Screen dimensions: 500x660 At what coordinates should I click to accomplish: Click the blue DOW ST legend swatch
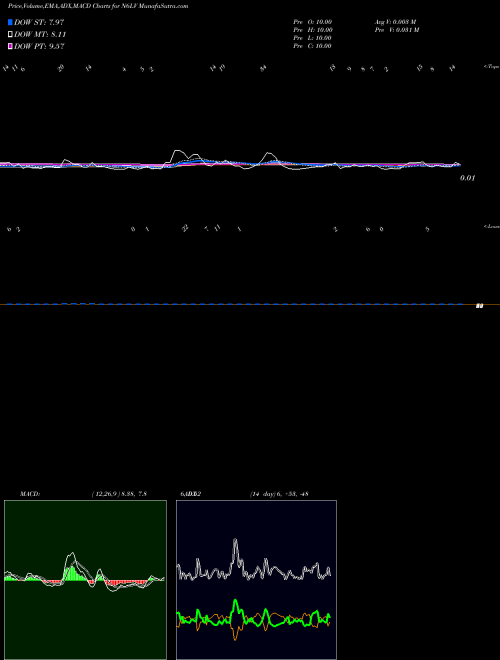point(11,22)
